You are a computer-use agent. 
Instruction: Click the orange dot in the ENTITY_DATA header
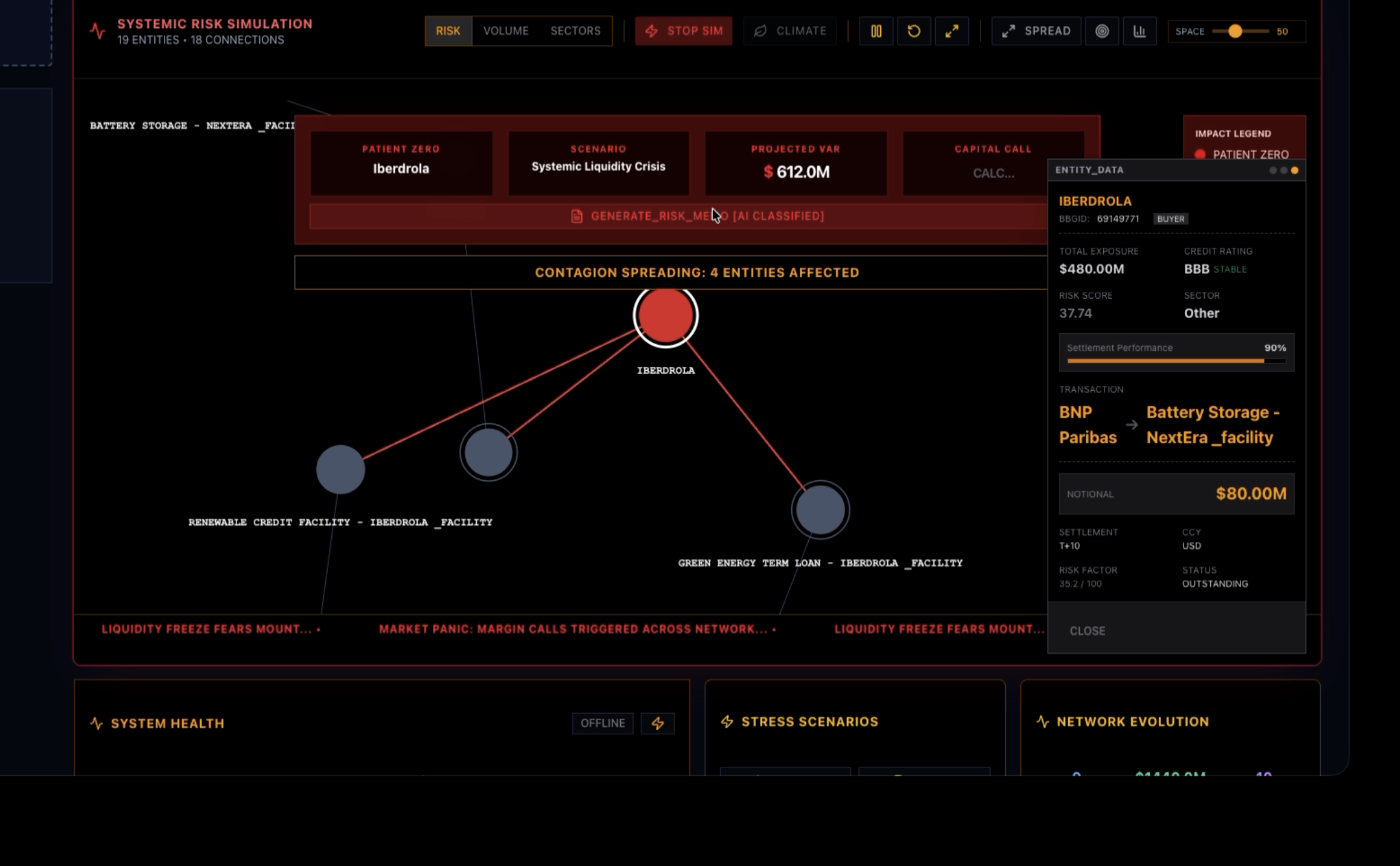pyautogui.click(x=1295, y=171)
